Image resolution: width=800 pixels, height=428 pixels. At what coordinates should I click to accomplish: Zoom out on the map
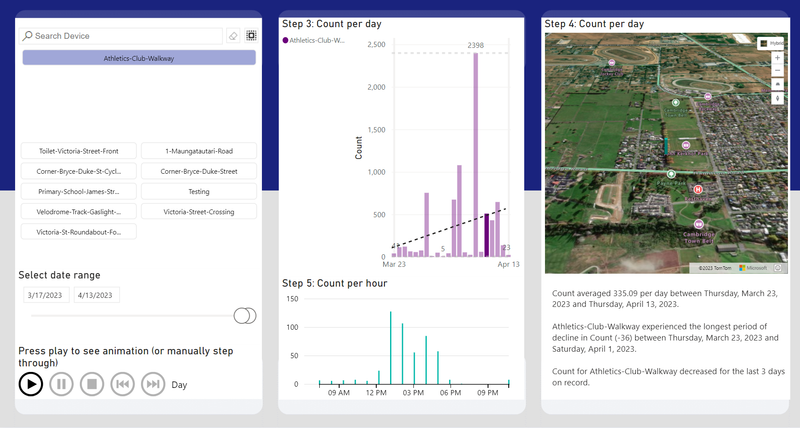(777, 71)
